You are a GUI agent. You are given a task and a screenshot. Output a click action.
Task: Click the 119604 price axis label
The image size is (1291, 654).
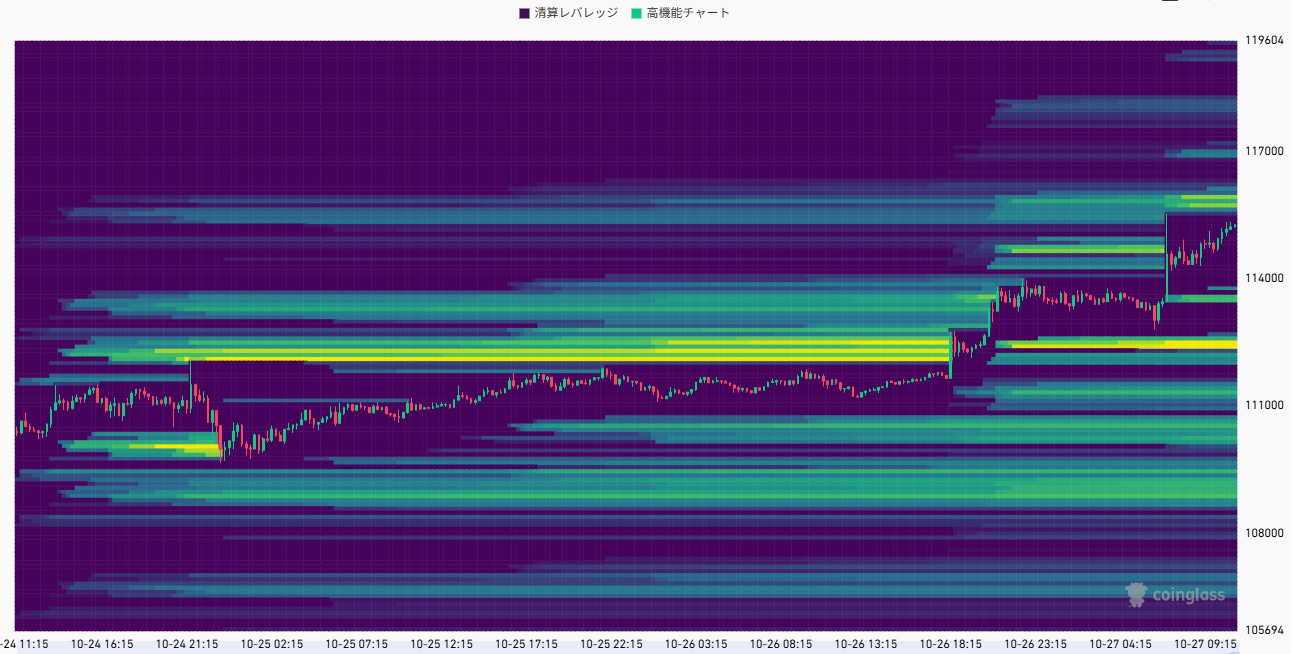[1262, 41]
